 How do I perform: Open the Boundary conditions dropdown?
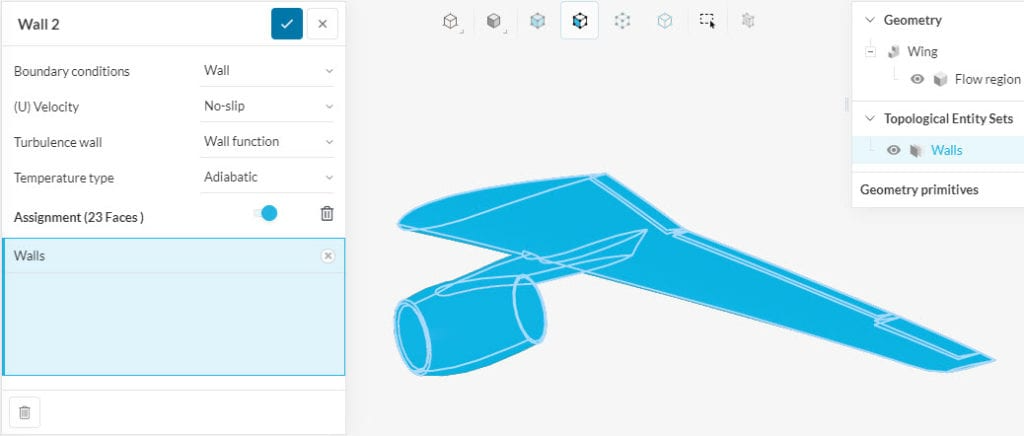(x=267, y=71)
